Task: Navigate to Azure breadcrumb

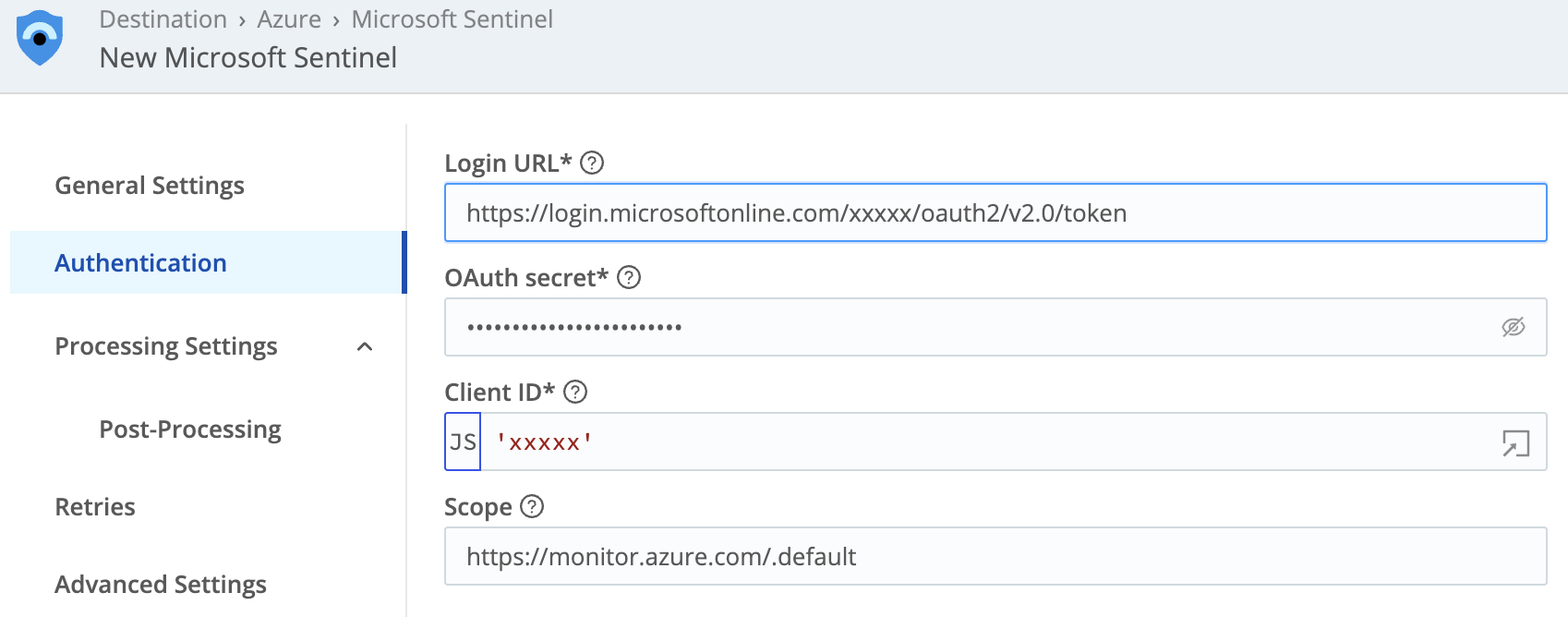Action: (x=289, y=19)
